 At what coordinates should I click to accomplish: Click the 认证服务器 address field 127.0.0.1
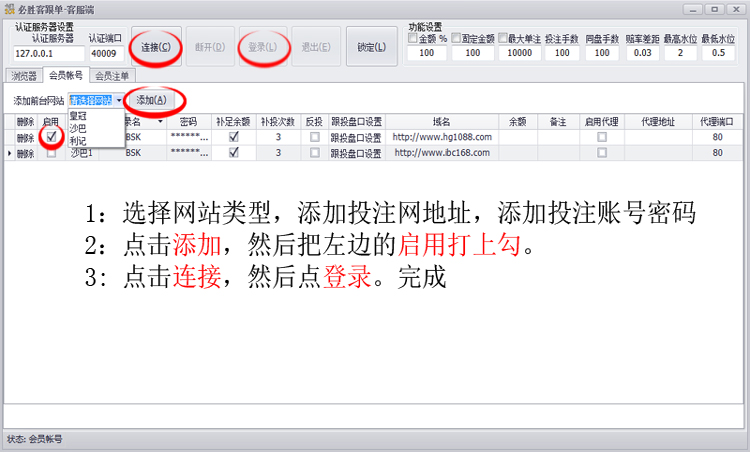click(49, 54)
